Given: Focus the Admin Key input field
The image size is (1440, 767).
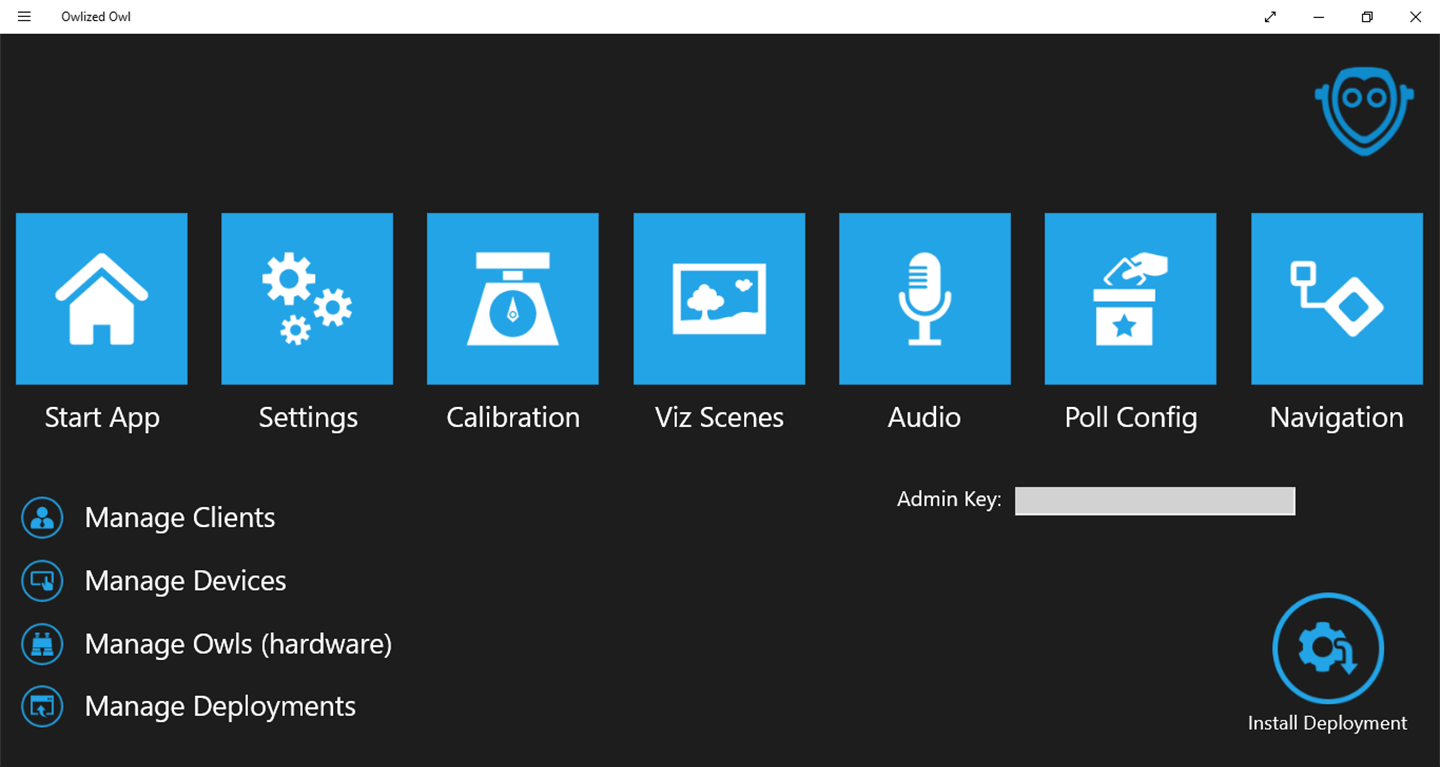Looking at the screenshot, I should click(1155, 501).
